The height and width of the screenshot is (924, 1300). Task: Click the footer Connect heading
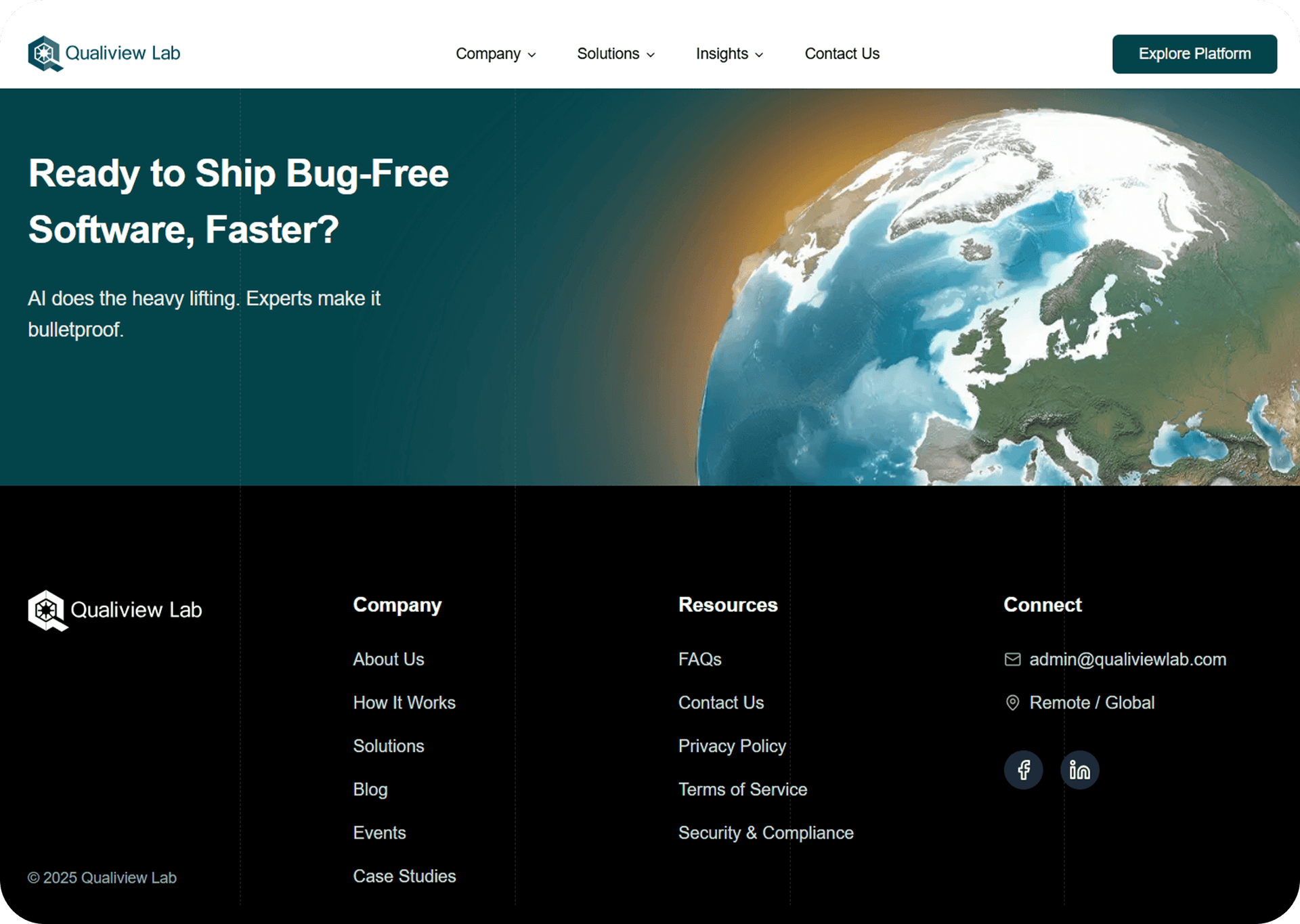coord(1043,605)
